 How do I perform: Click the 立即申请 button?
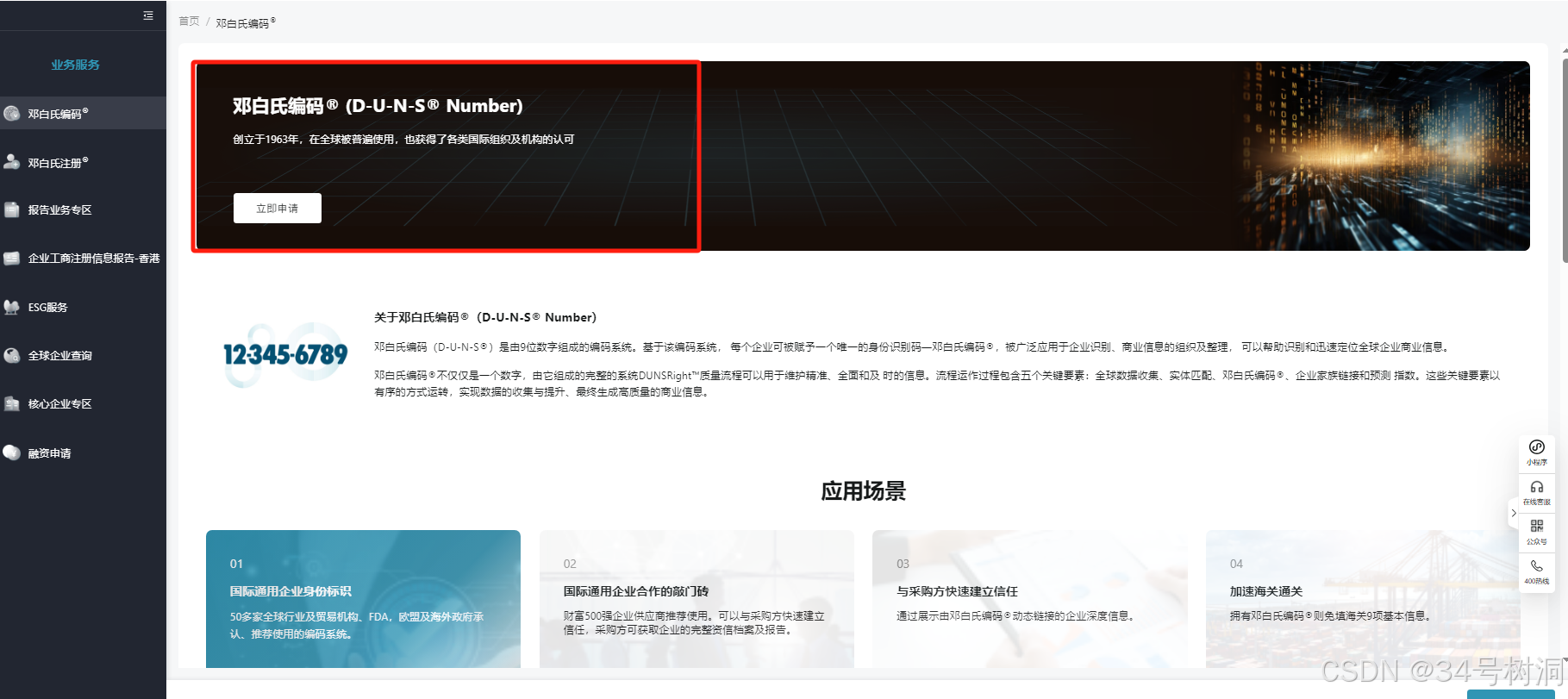pyautogui.click(x=278, y=209)
